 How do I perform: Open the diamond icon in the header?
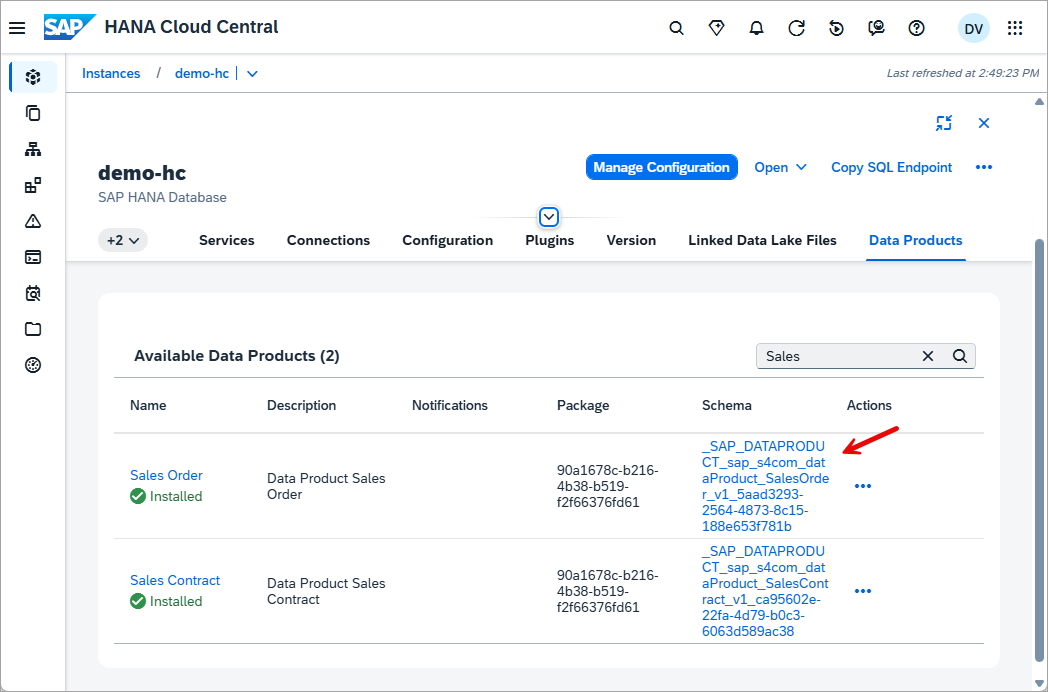coord(716,28)
